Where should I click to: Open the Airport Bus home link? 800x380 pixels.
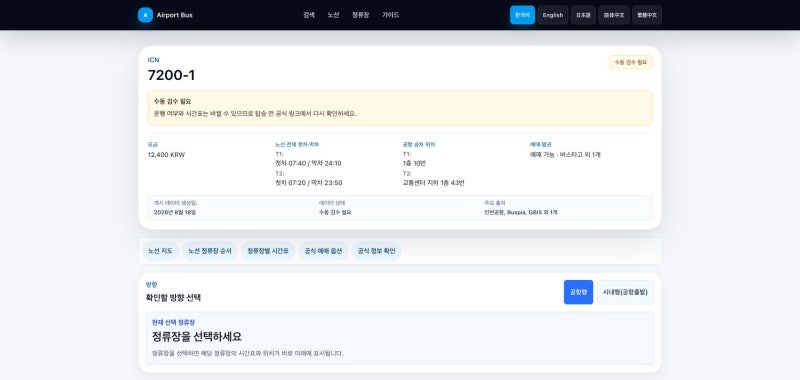165,15
